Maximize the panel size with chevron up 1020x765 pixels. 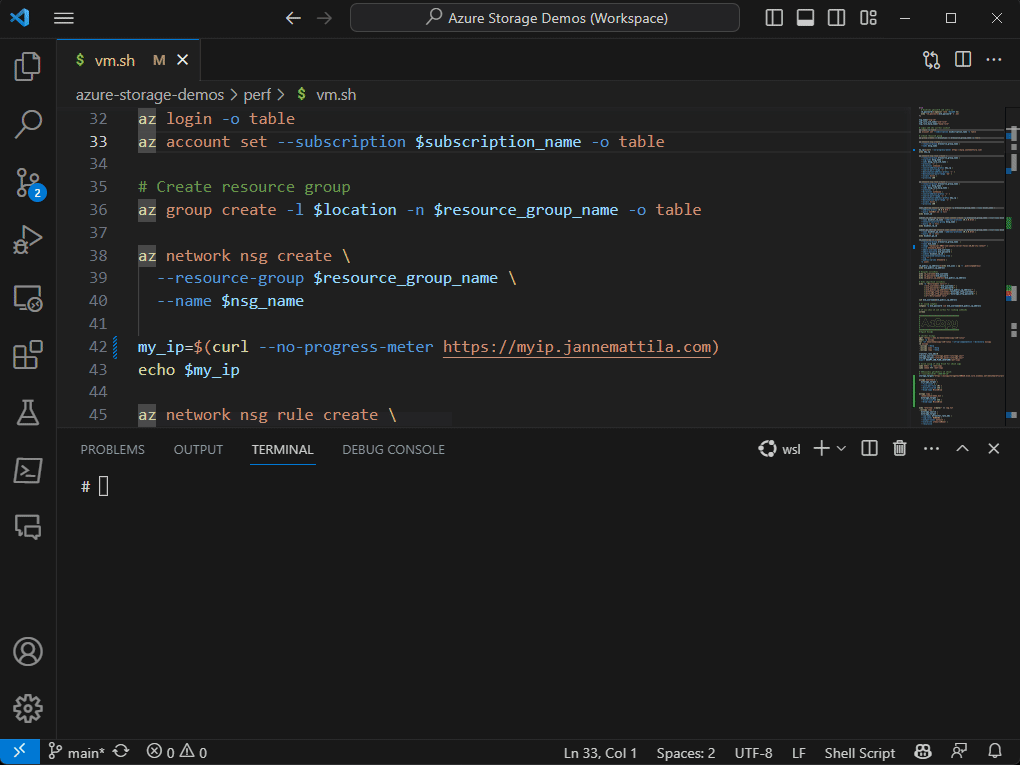[x=962, y=449]
